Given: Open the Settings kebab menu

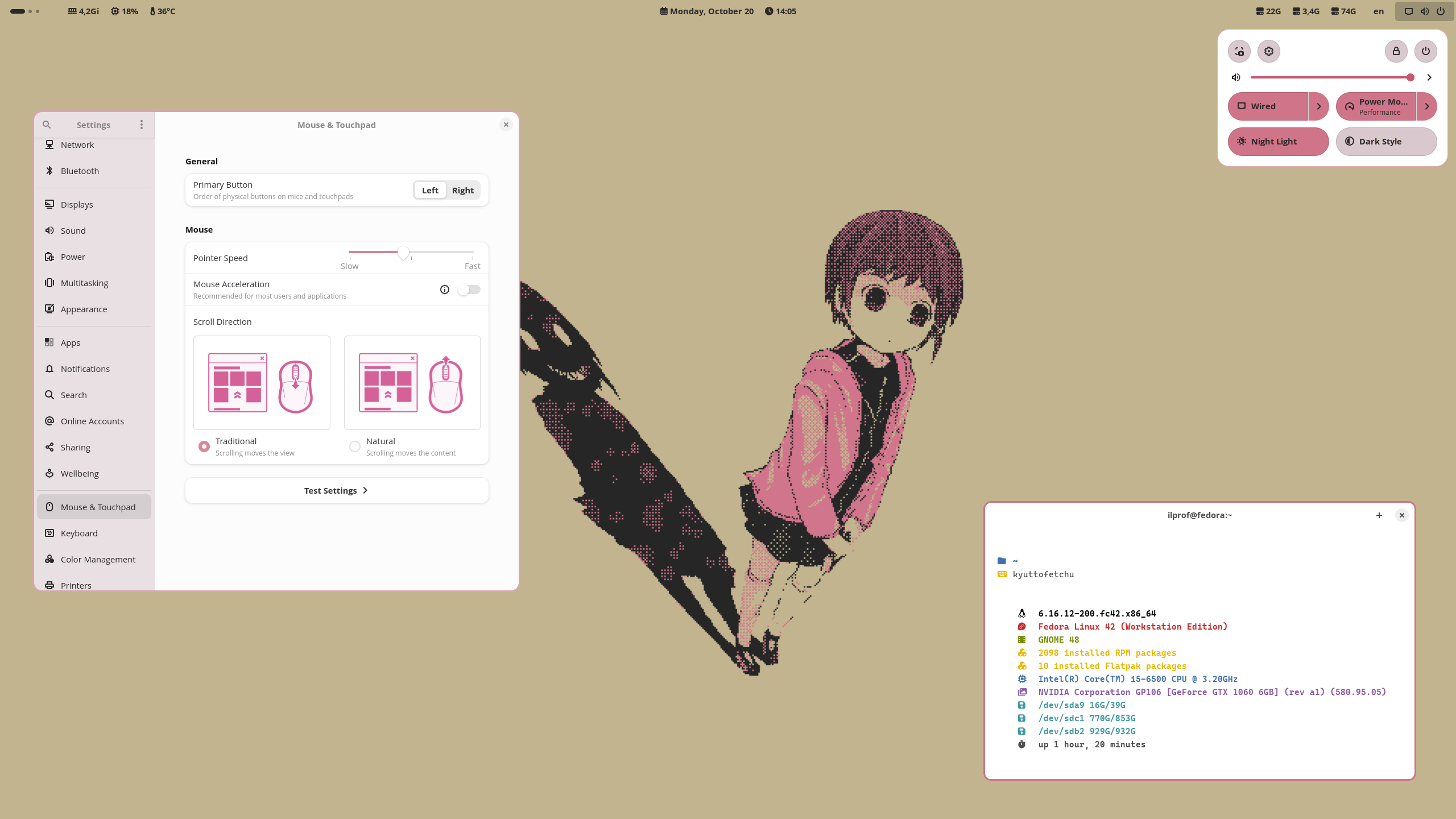Looking at the screenshot, I should [142, 125].
